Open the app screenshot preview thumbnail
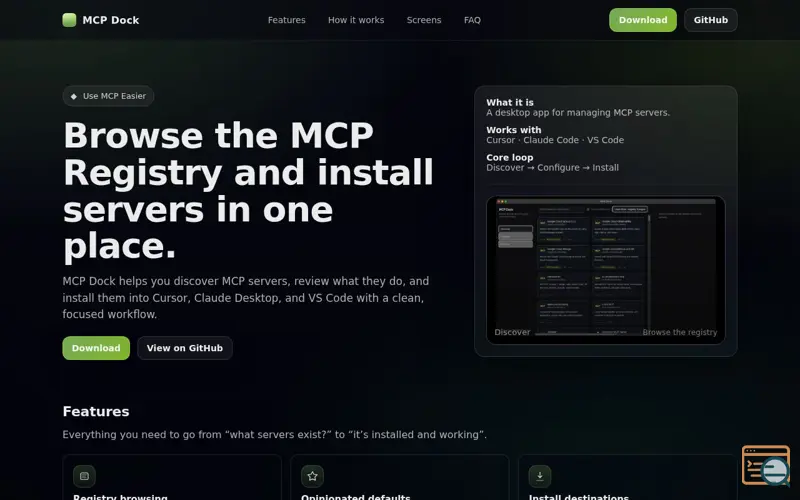This screenshot has height=500, width=800. coord(606,270)
